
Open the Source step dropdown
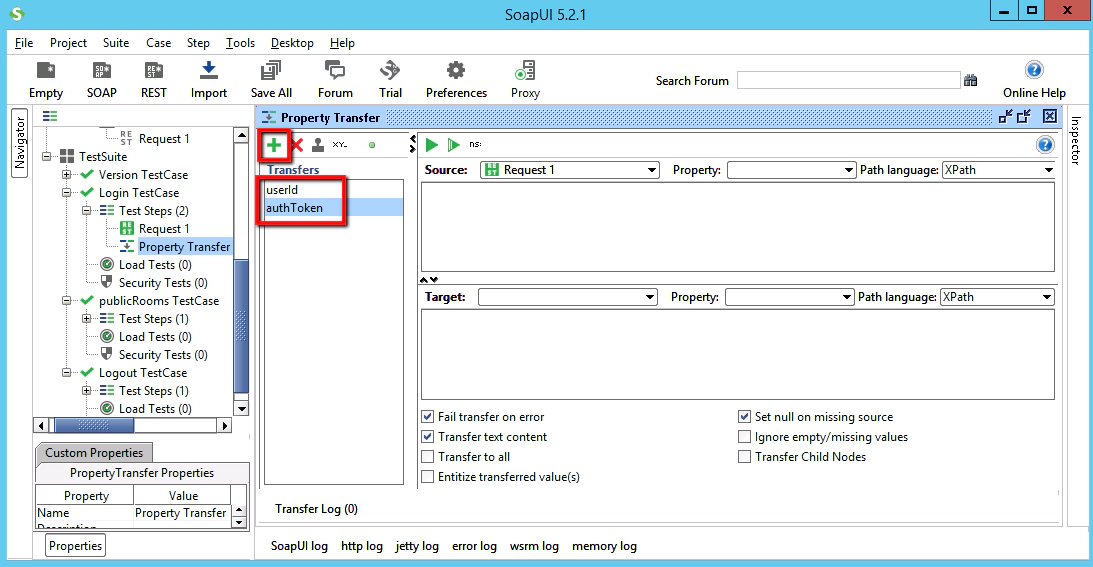(x=570, y=169)
